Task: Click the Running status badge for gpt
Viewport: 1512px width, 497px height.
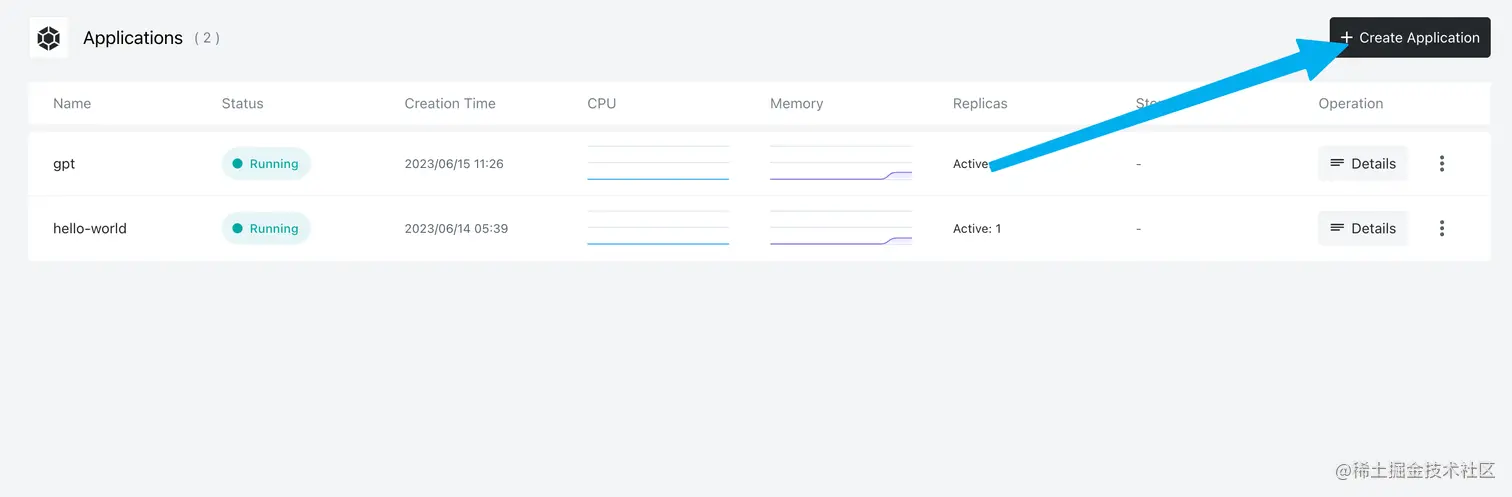Action: 266,163
